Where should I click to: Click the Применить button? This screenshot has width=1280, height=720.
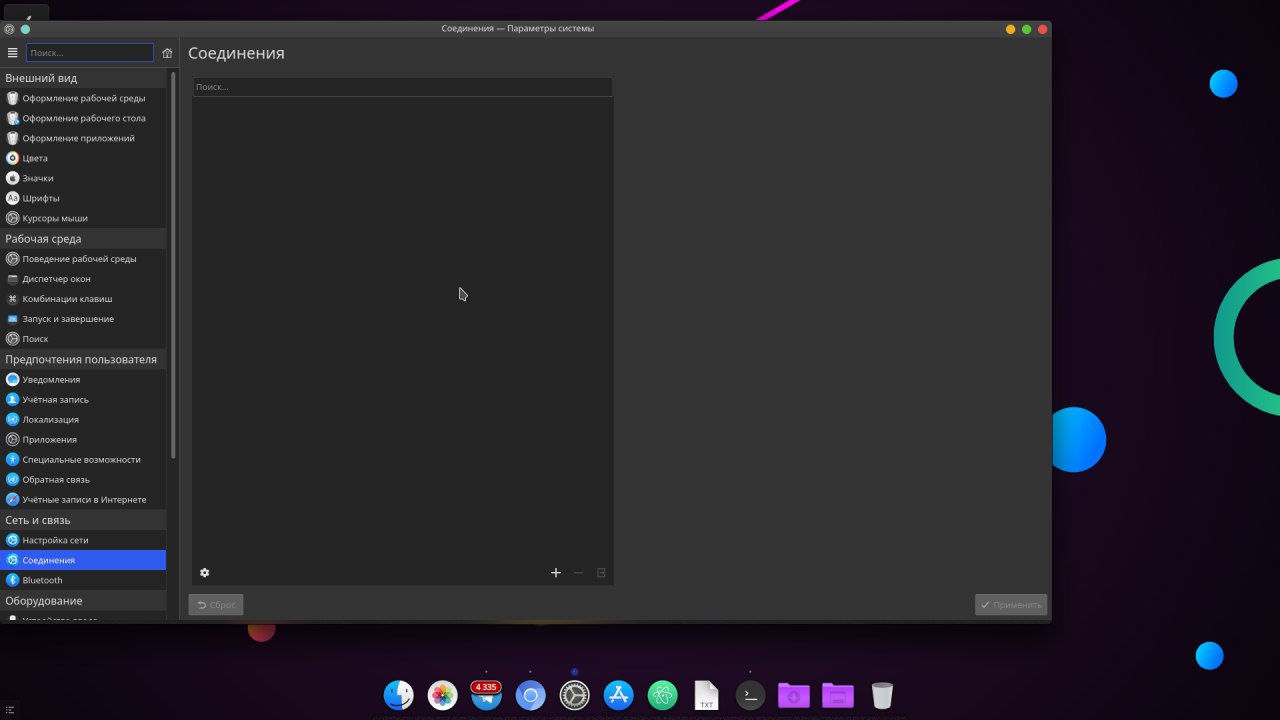1011,605
